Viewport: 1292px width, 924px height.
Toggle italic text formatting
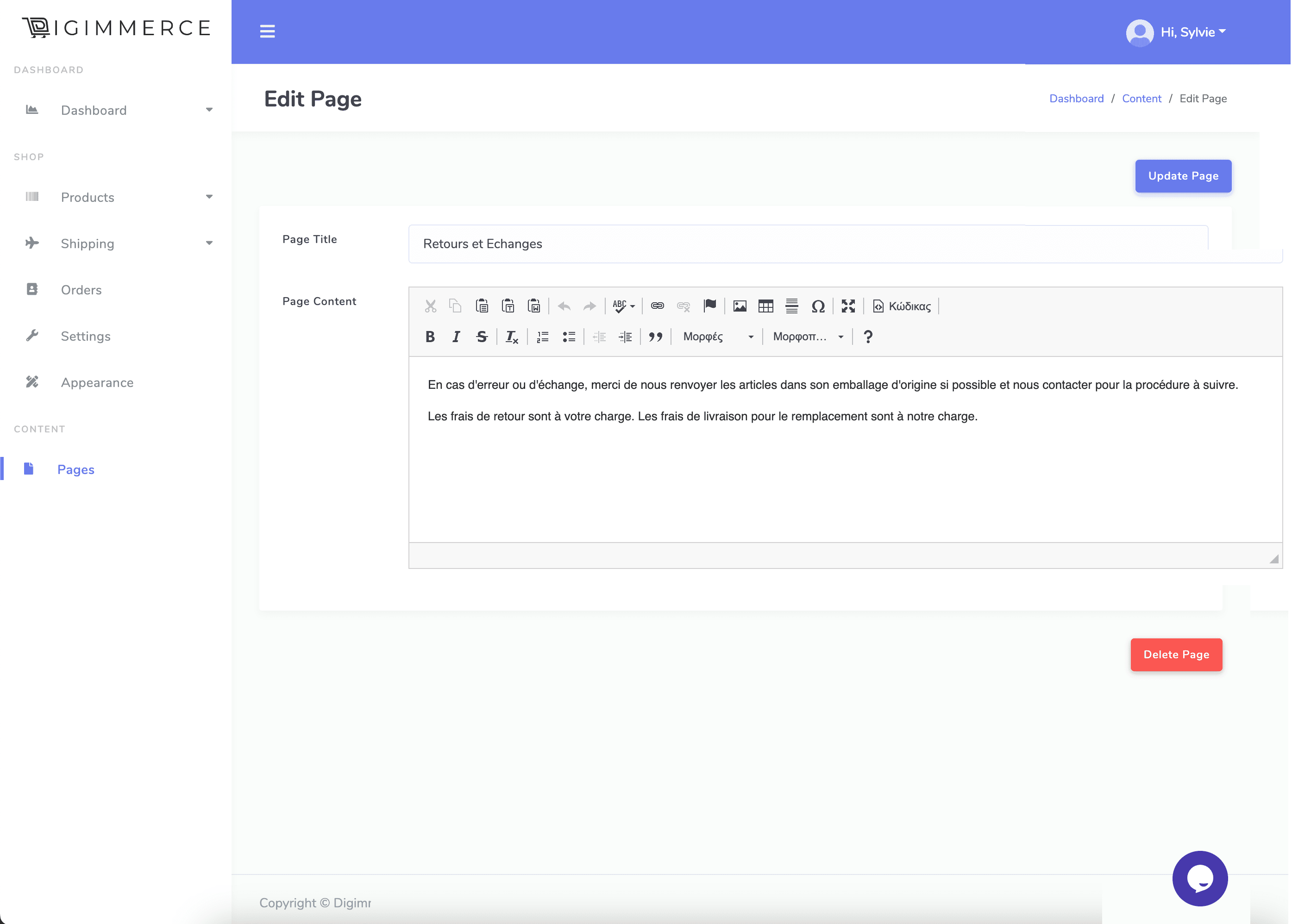tap(456, 337)
